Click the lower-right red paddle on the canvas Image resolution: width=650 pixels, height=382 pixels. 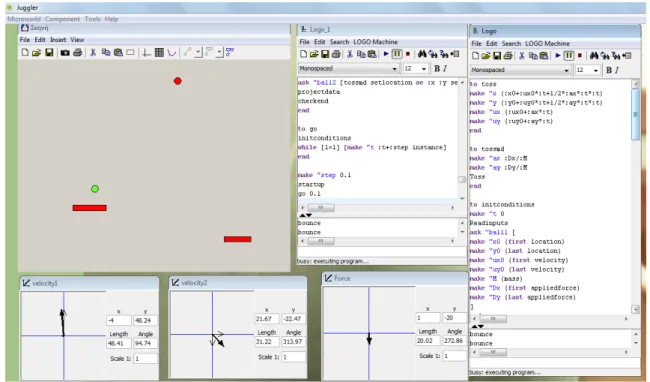238,239
